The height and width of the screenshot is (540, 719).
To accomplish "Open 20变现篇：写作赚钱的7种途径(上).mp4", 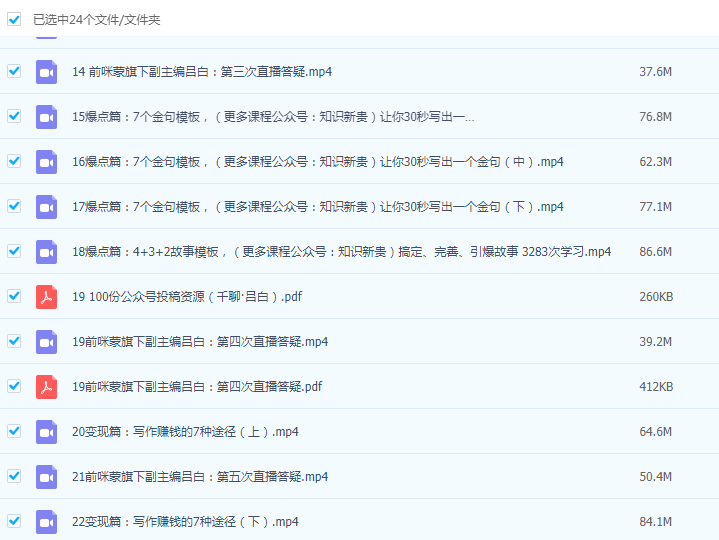I will 186,432.
